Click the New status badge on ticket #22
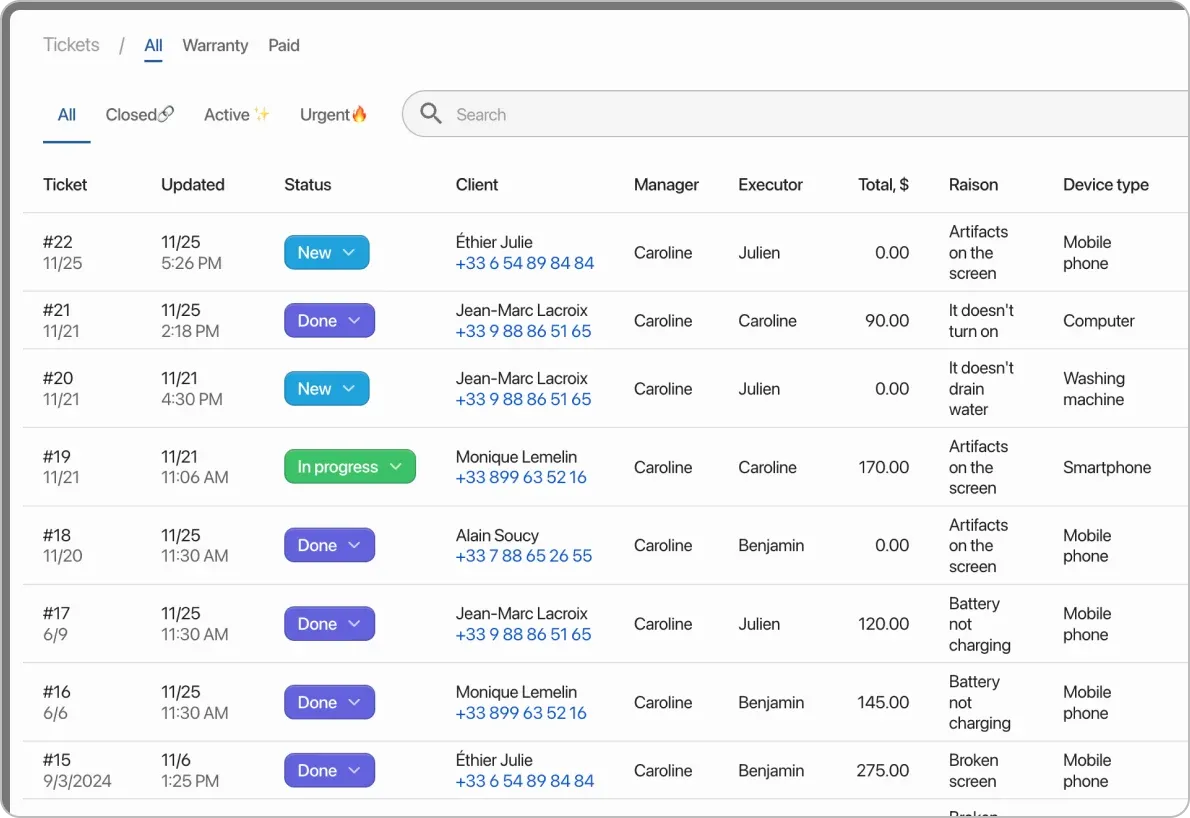The height and width of the screenshot is (818, 1190). (x=315, y=252)
